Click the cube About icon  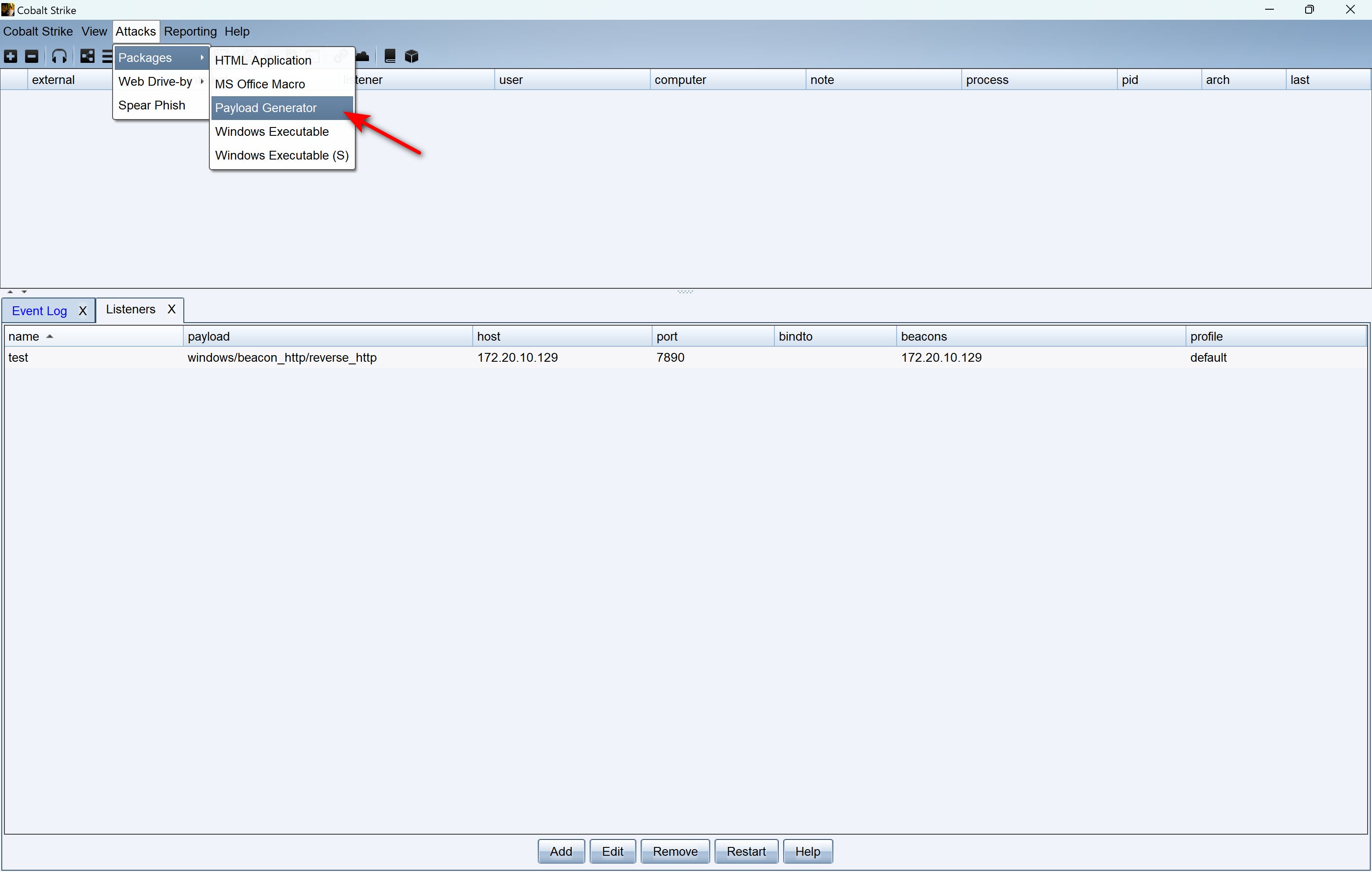tap(411, 56)
